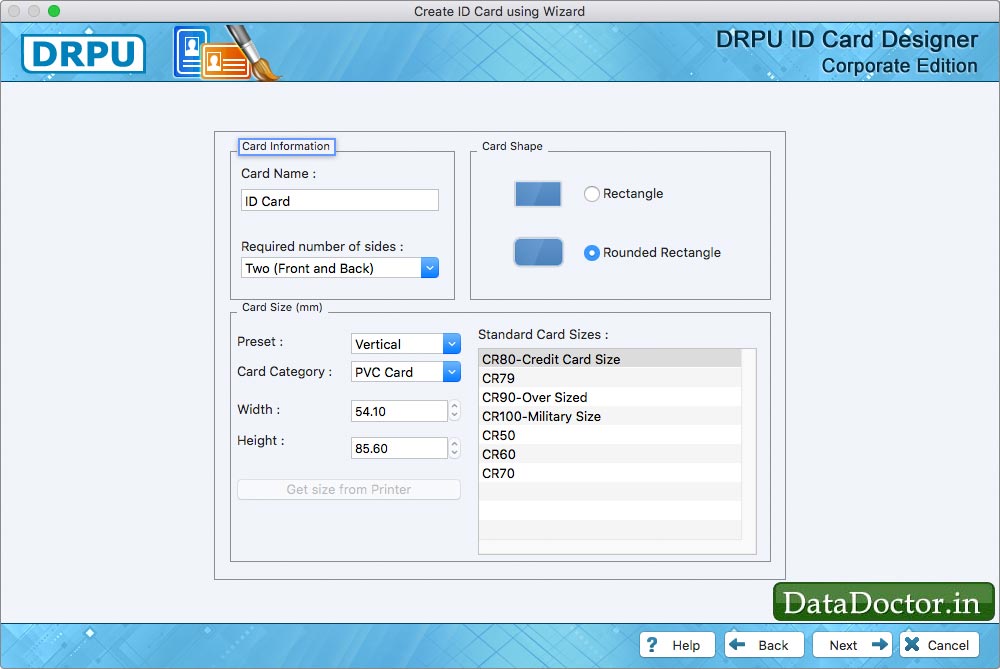Image resolution: width=1000 pixels, height=669 pixels.
Task: Click the DRPU logo
Action: [x=84, y=54]
